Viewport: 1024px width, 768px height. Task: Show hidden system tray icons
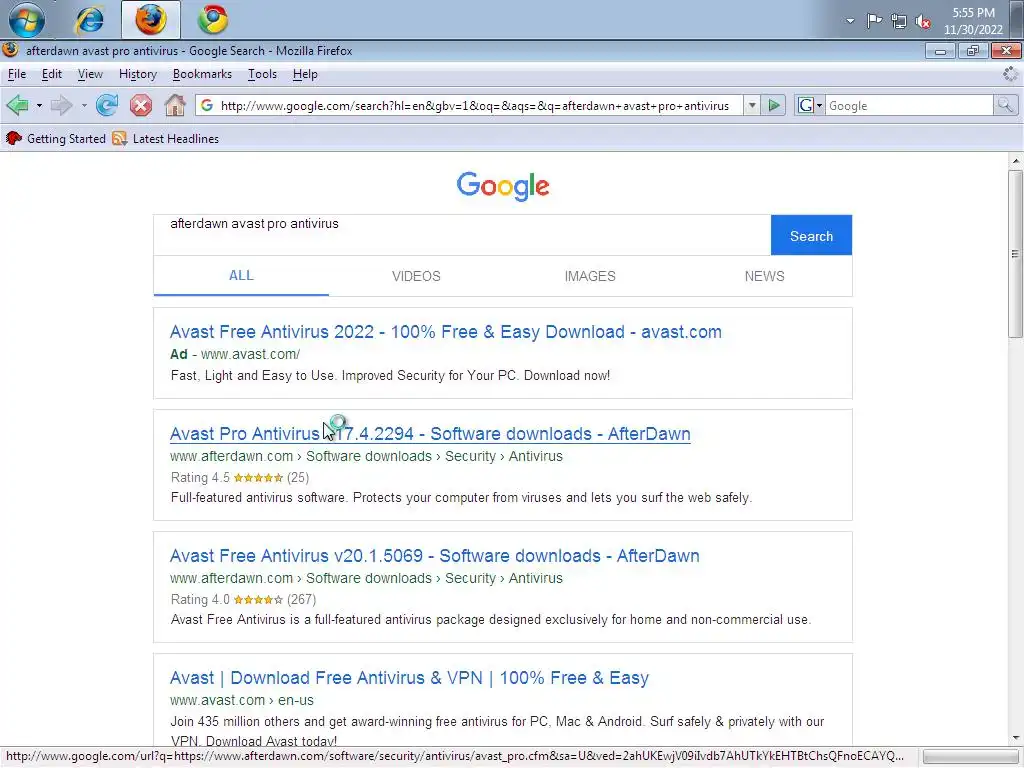tap(850, 21)
